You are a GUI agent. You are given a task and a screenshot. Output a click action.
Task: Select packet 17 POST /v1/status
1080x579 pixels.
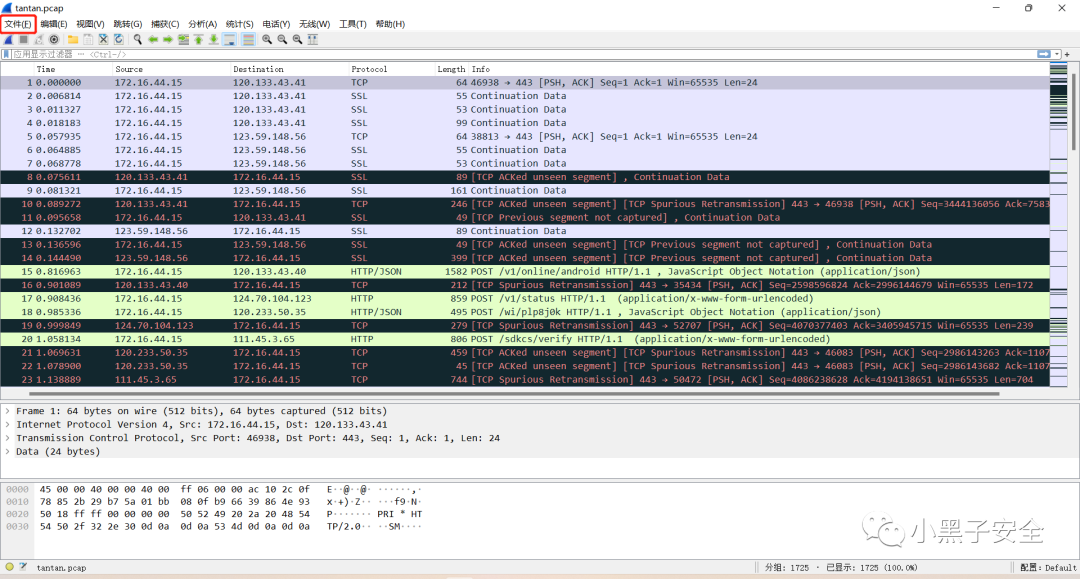click(x=525, y=298)
